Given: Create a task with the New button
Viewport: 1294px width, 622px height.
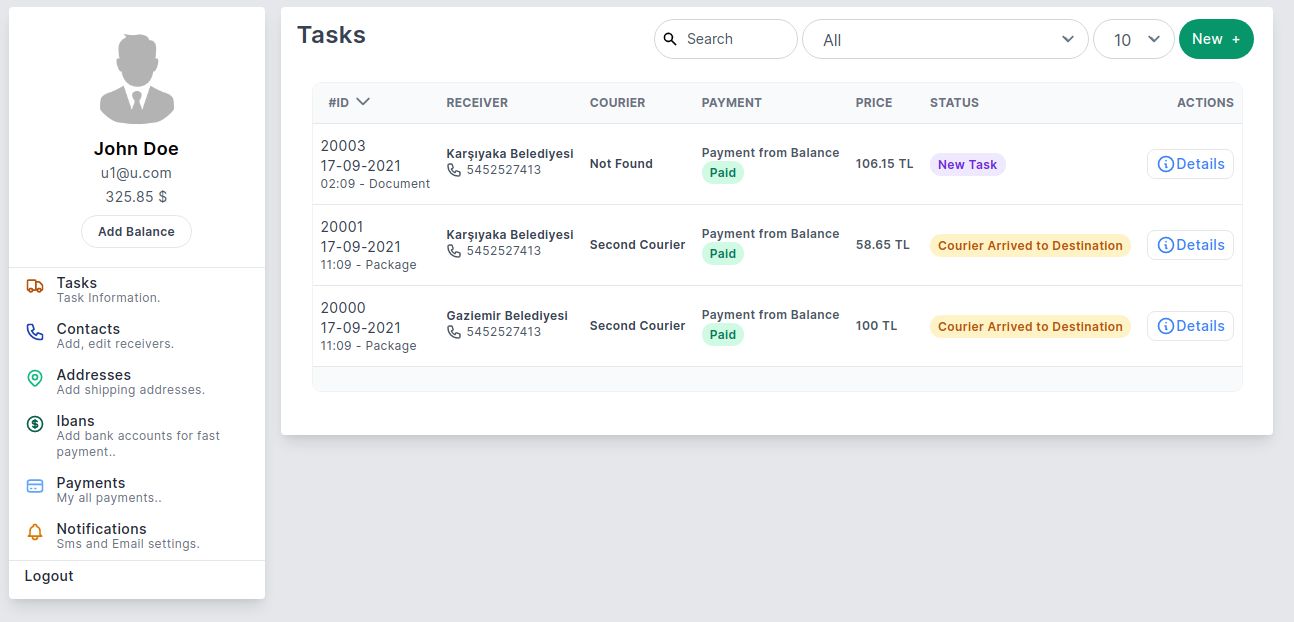Looking at the screenshot, I should 1216,39.
